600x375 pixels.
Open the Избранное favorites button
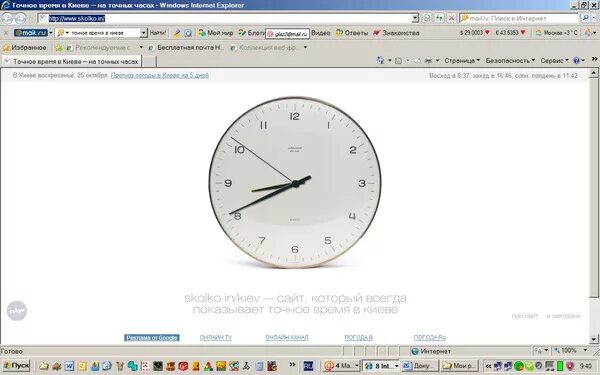(24, 47)
